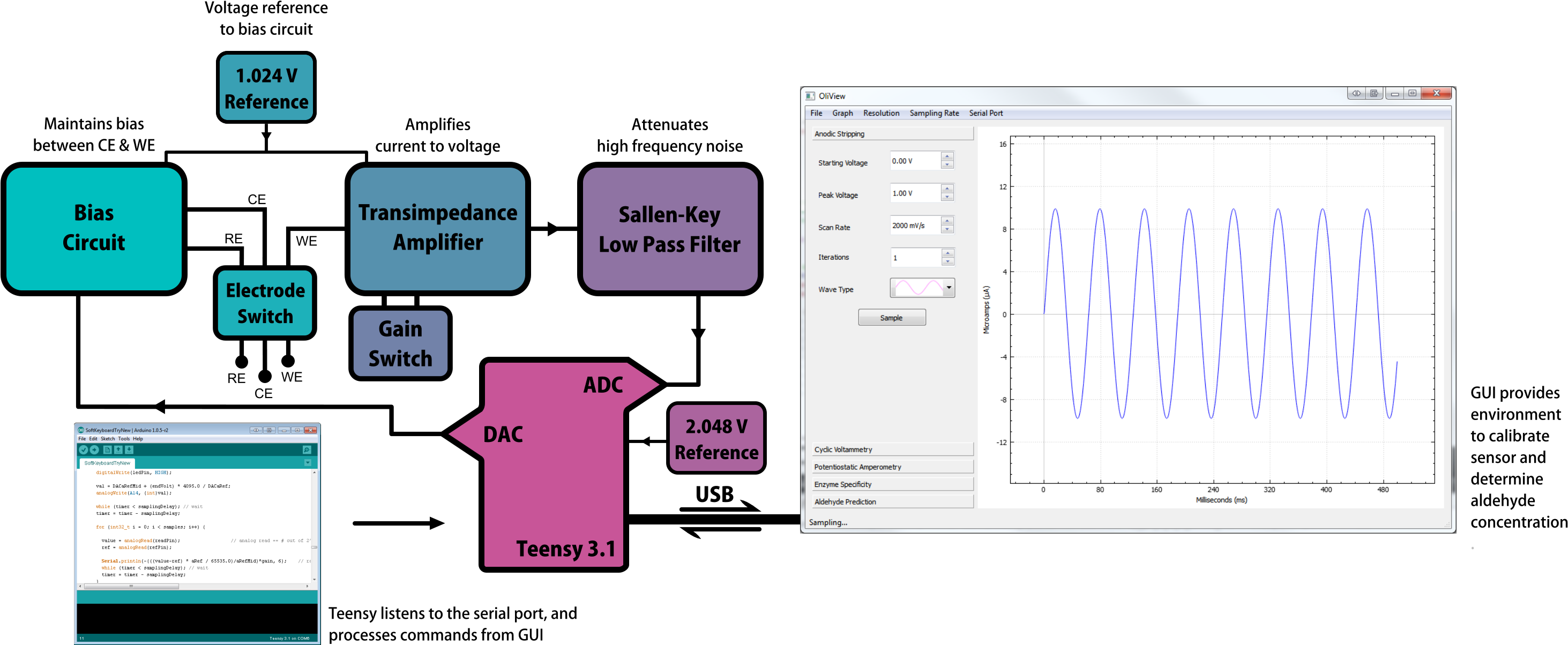
Task: Open the Arduino Serial Monitor icon
Action: tap(307, 449)
